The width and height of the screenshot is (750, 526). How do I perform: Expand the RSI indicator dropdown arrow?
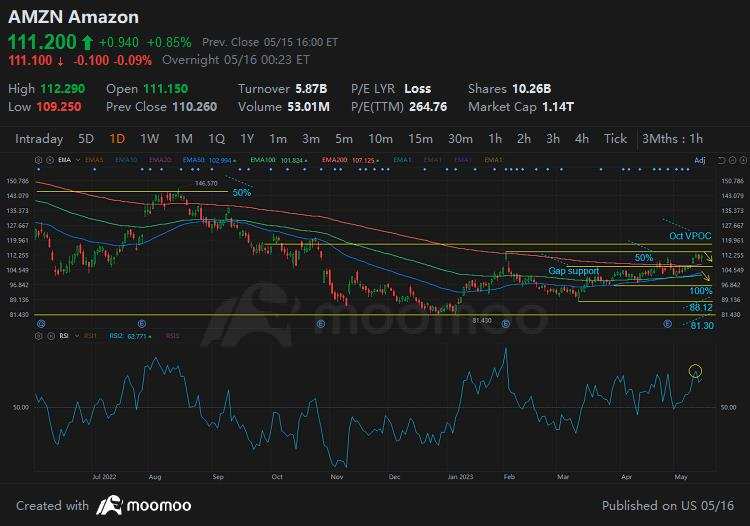[x=77, y=336]
